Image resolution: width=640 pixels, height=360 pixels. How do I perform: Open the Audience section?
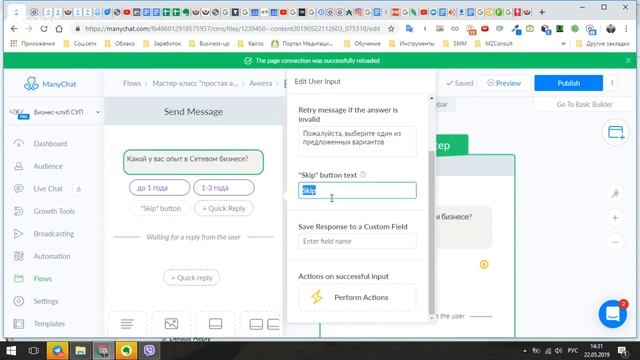click(48, 166)
